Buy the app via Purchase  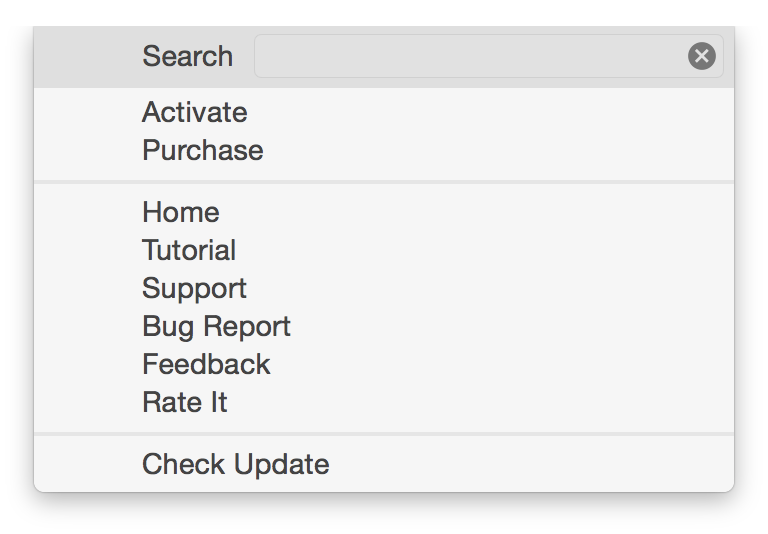coord(203,150)
